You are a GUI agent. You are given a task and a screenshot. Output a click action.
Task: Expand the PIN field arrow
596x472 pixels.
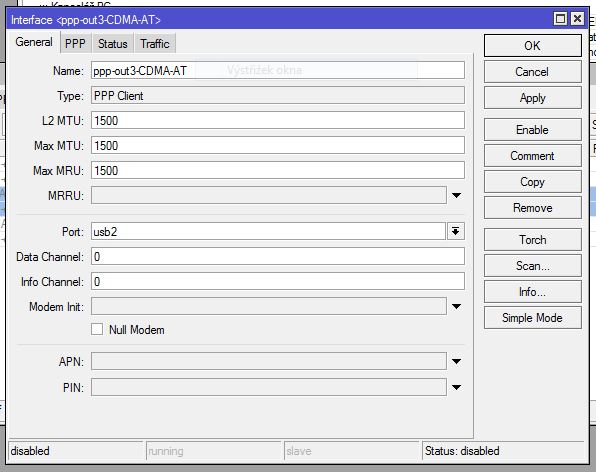pyautogui.click(x=456, y=387)
